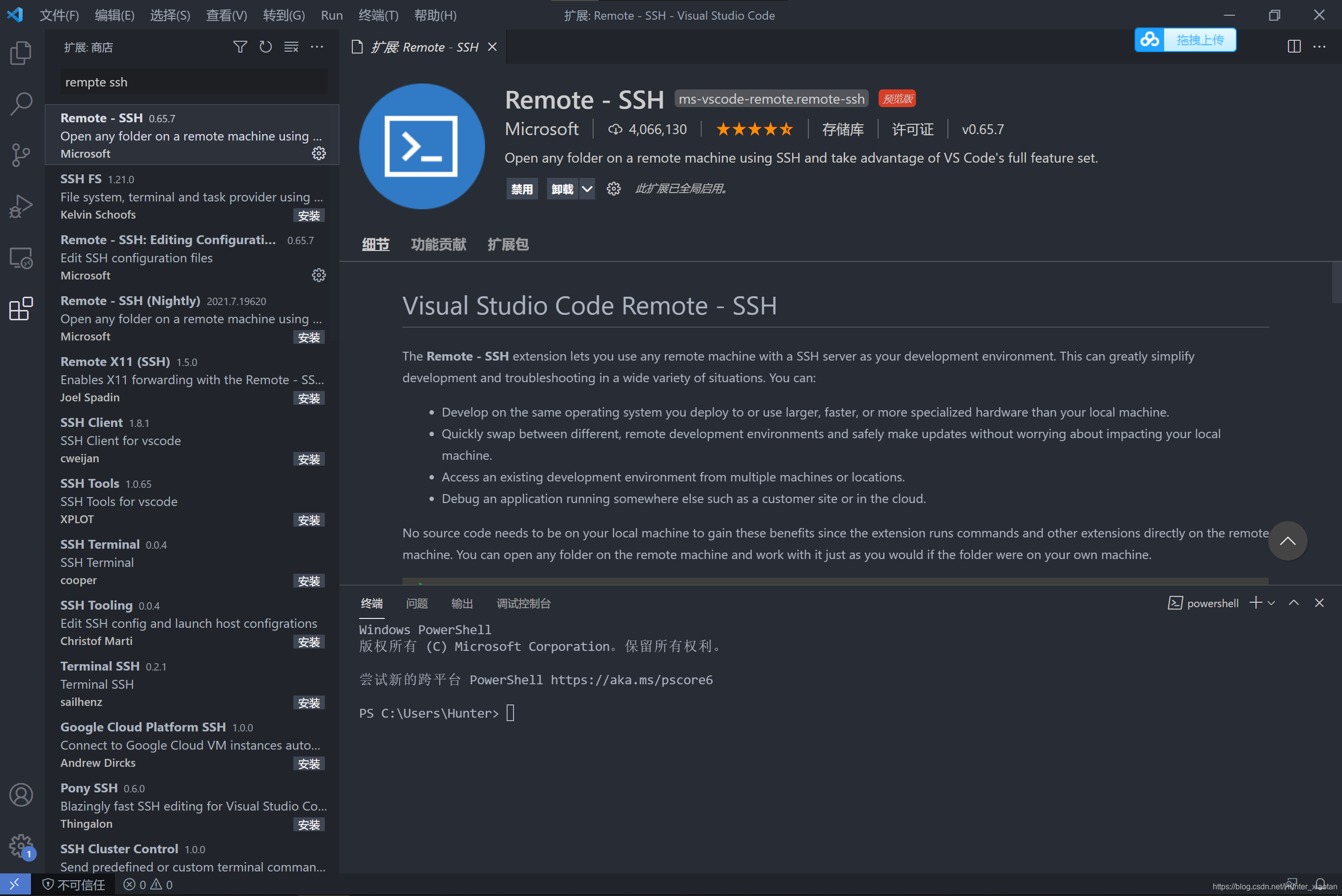The width and height of the screenshot is (1342, 896).
Task: Open the Source Control view
Action: tap(21, 155)
